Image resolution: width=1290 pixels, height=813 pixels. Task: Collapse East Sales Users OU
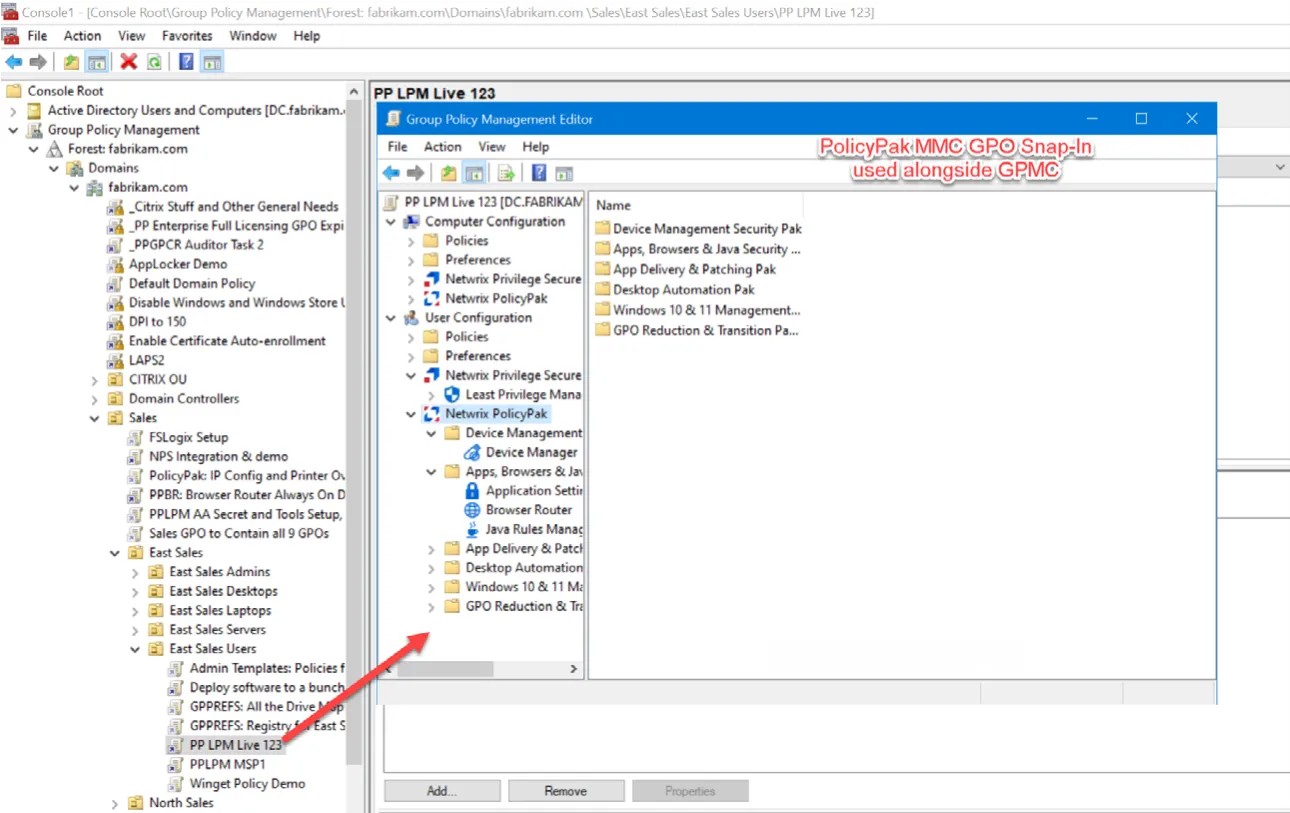coord(135,649)
